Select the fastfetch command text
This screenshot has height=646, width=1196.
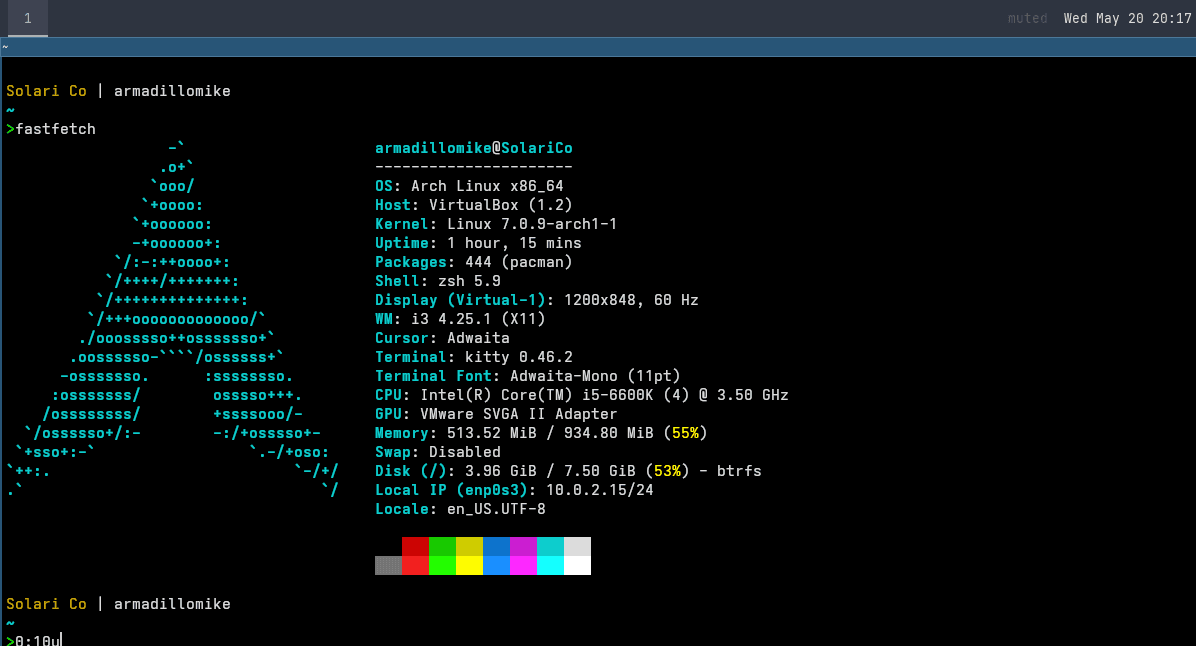pyautogui.click(x=56, y=129)
